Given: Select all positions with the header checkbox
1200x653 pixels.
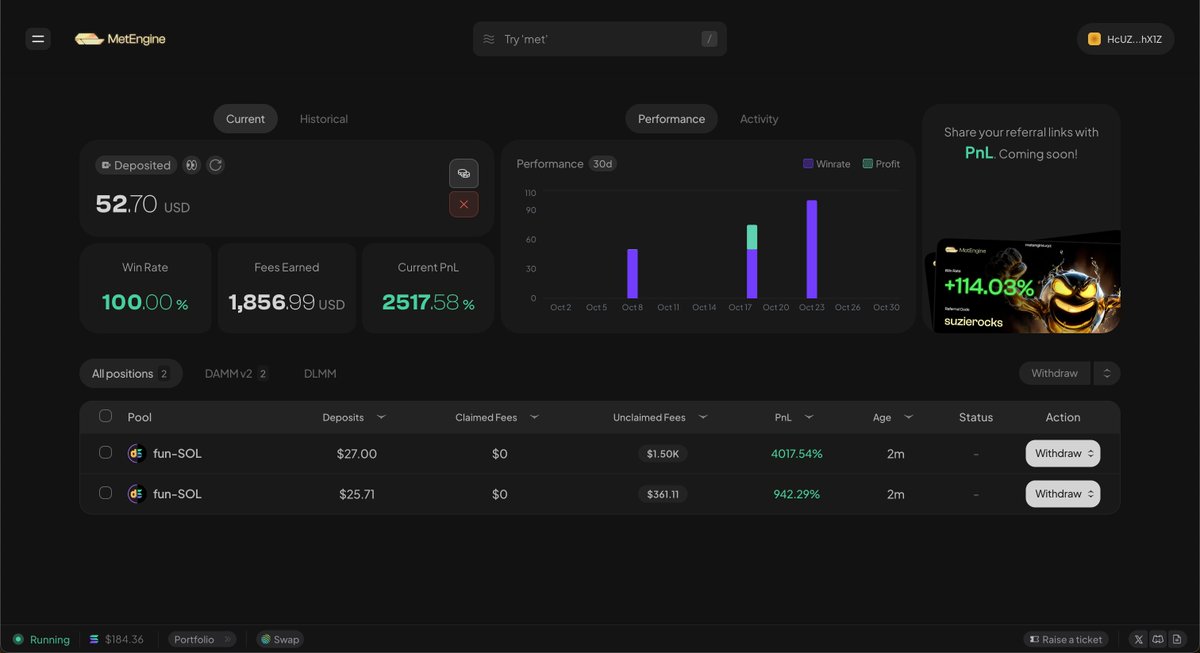Looking at the screenshot, I should (x=105, y=417).
